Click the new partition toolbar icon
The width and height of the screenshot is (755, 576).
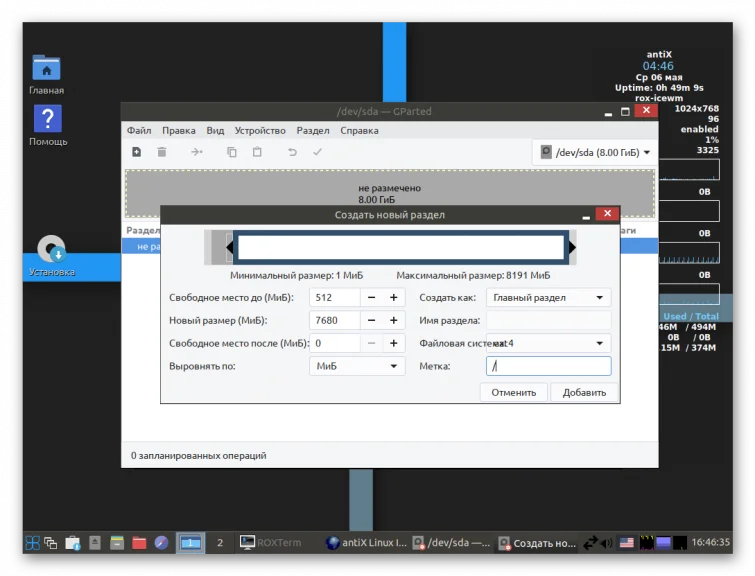(x=137, y=152)
